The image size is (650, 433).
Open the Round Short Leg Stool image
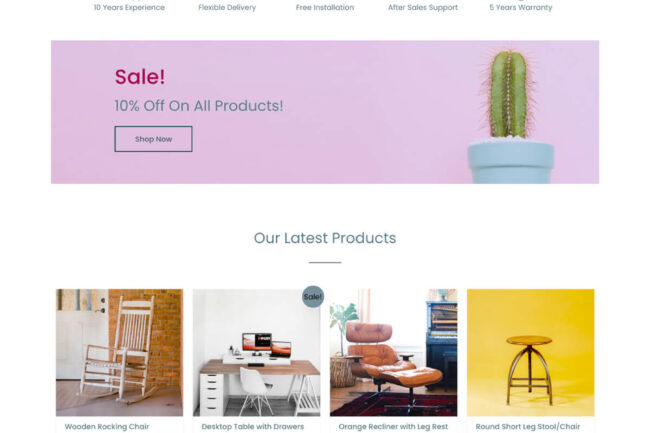pos(531,352)
